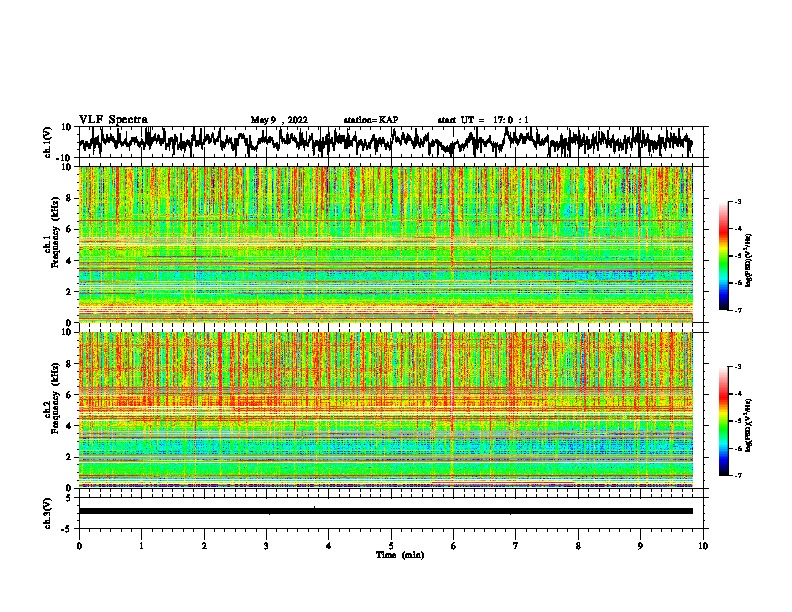
Task: Click time axis tick label "6"
Action: (454, 546)
